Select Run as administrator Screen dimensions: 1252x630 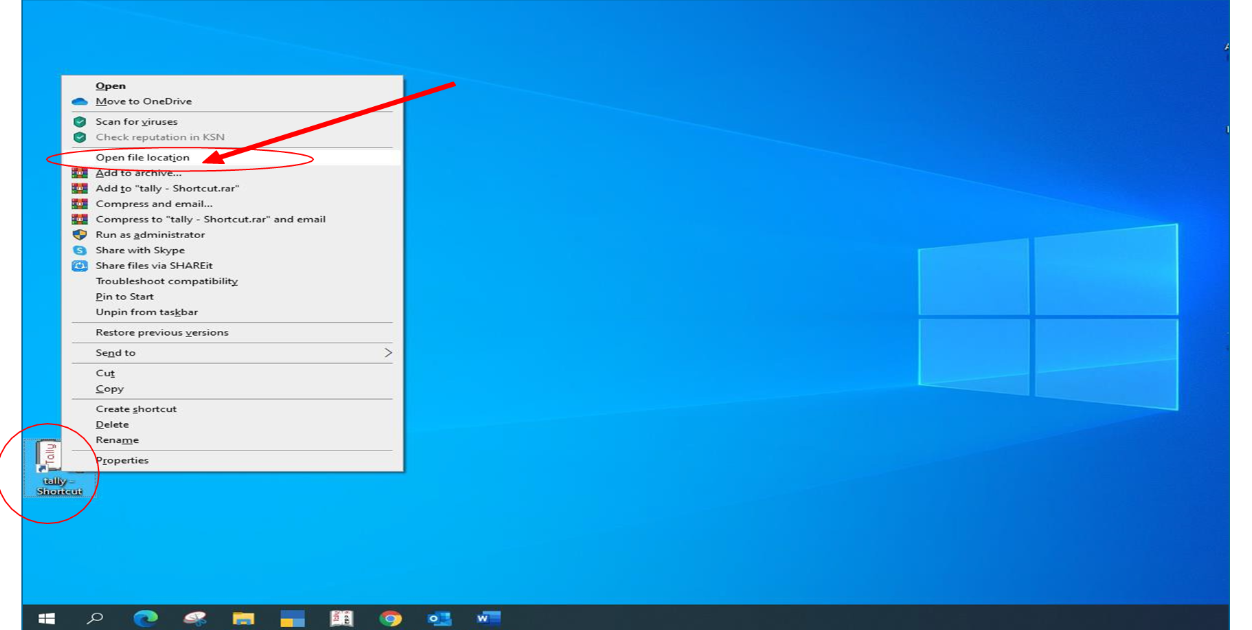click(x=233, y=235)
